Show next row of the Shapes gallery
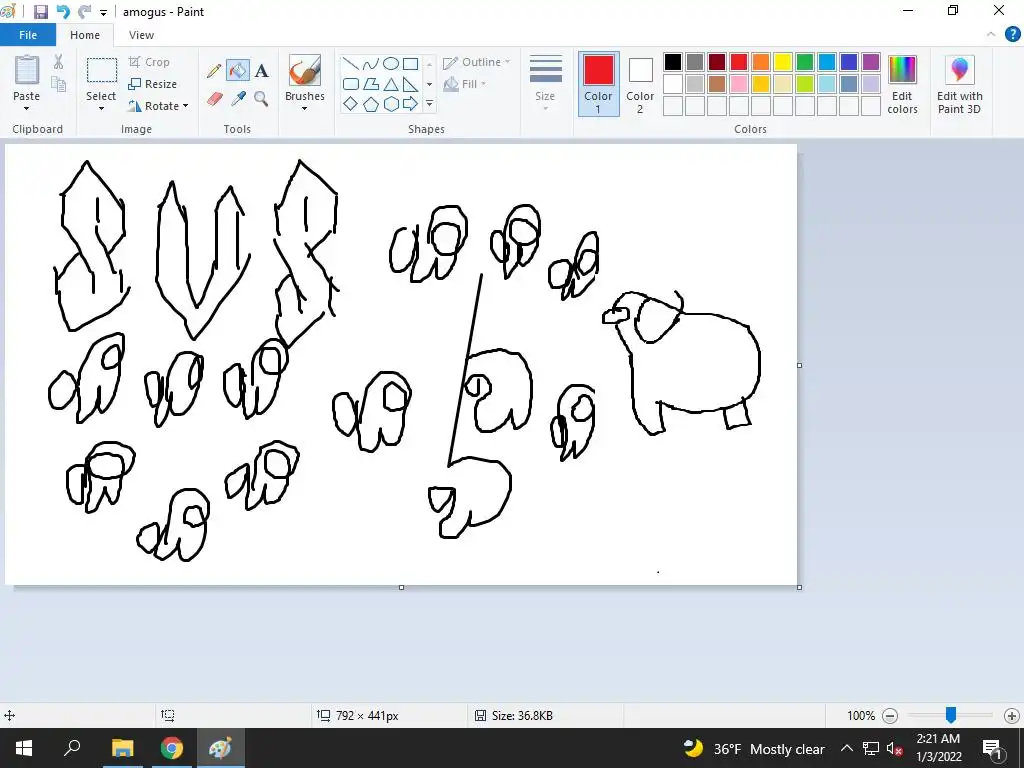1024x768 pixels. coord(429,84)
